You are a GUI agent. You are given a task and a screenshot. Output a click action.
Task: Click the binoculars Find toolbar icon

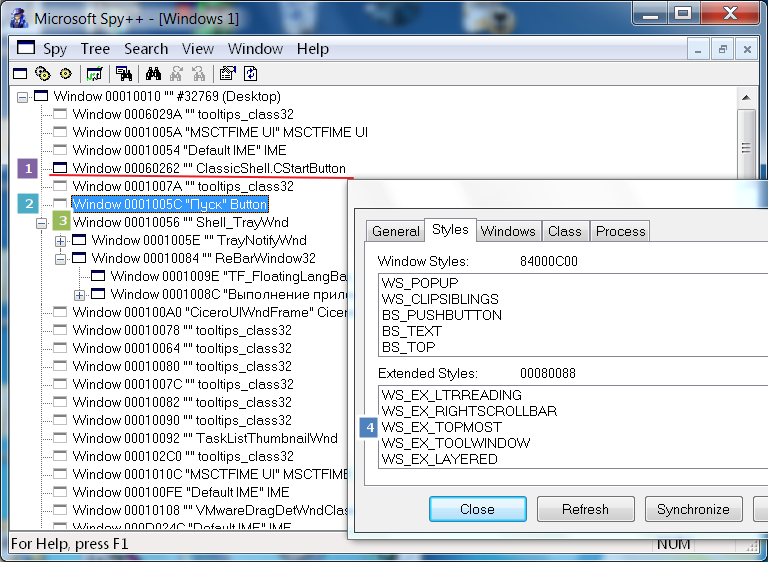point(153,74)
